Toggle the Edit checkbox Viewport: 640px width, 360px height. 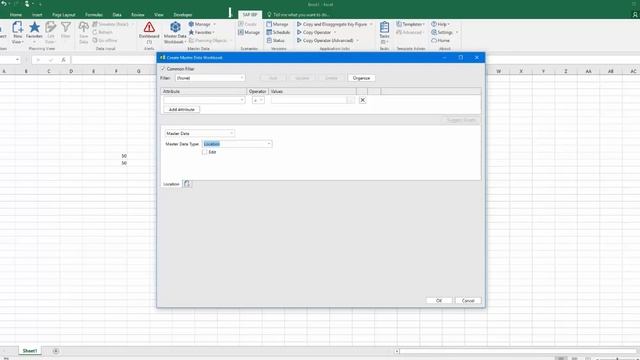[204, 152]
